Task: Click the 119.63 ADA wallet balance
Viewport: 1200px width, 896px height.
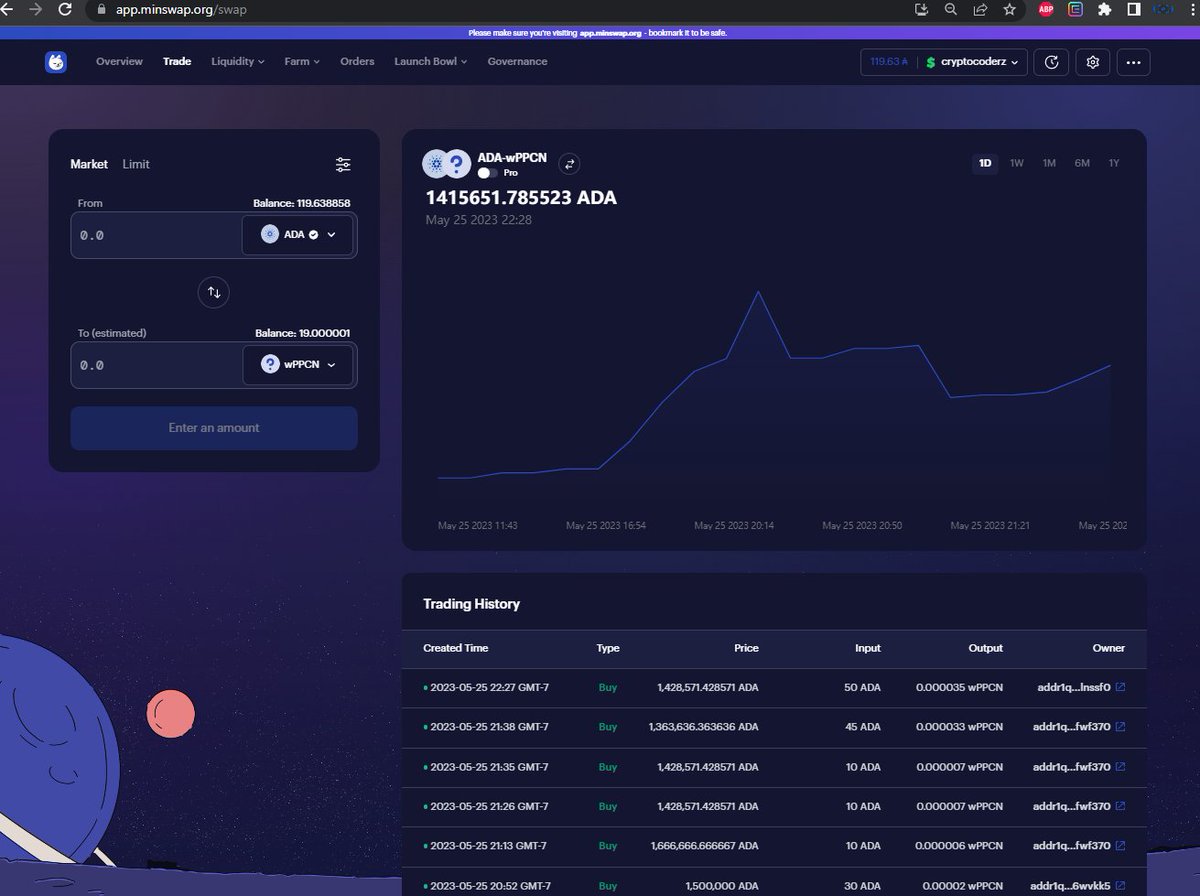Action: point(889,62)
